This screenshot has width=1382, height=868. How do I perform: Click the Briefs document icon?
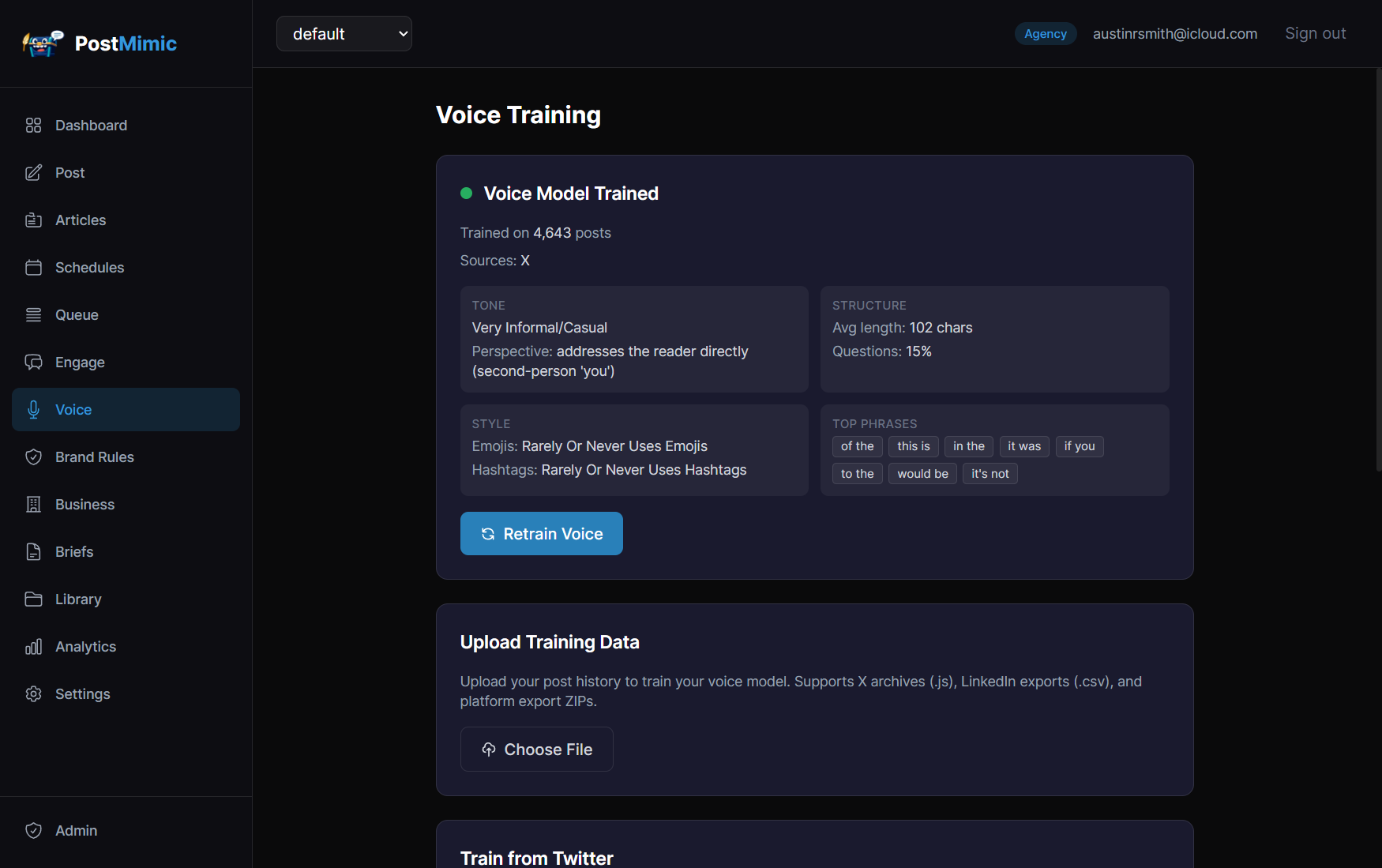33,552
